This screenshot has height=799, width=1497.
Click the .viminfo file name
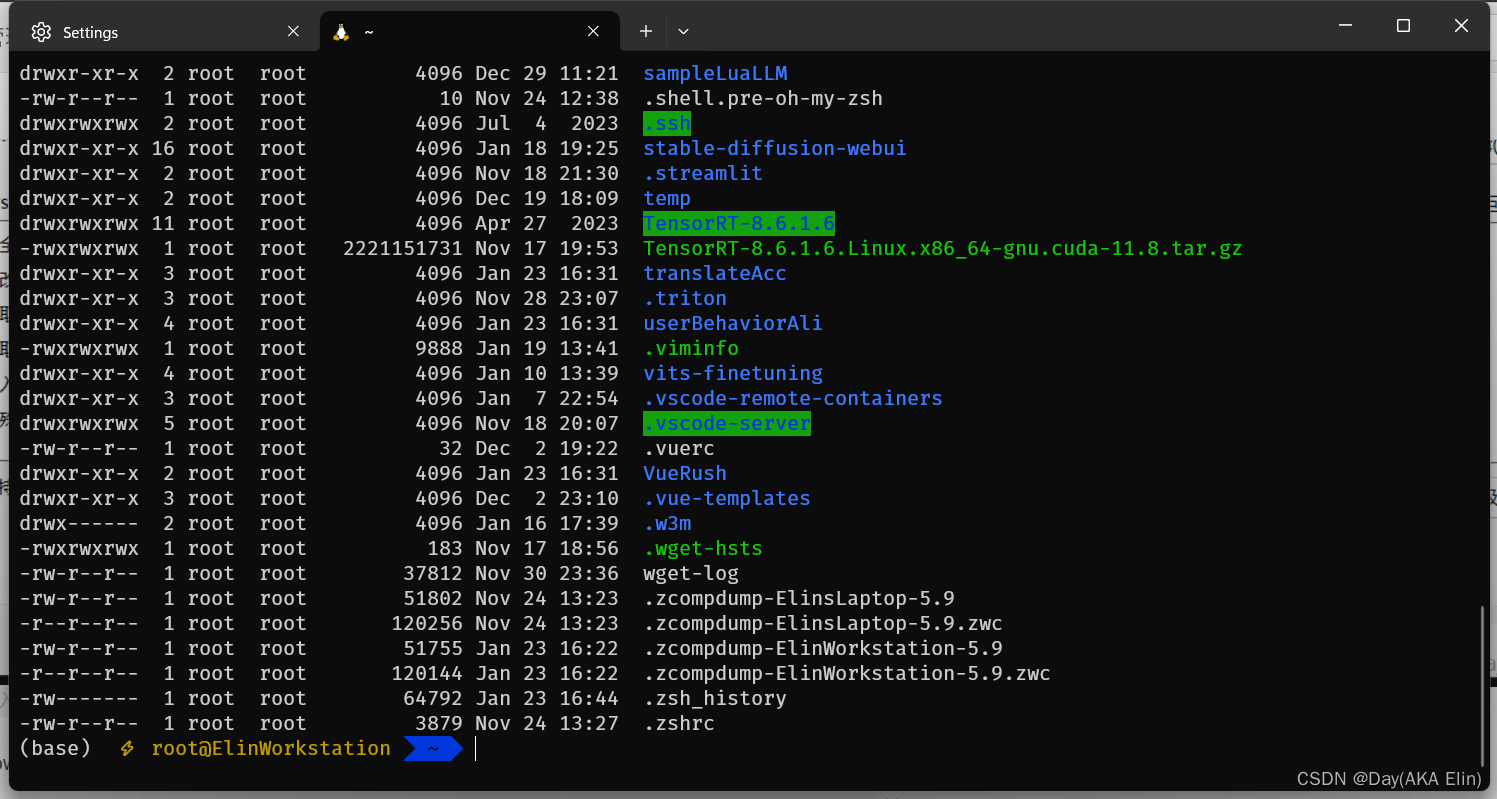pyautogui.click(x=691, y=349)
